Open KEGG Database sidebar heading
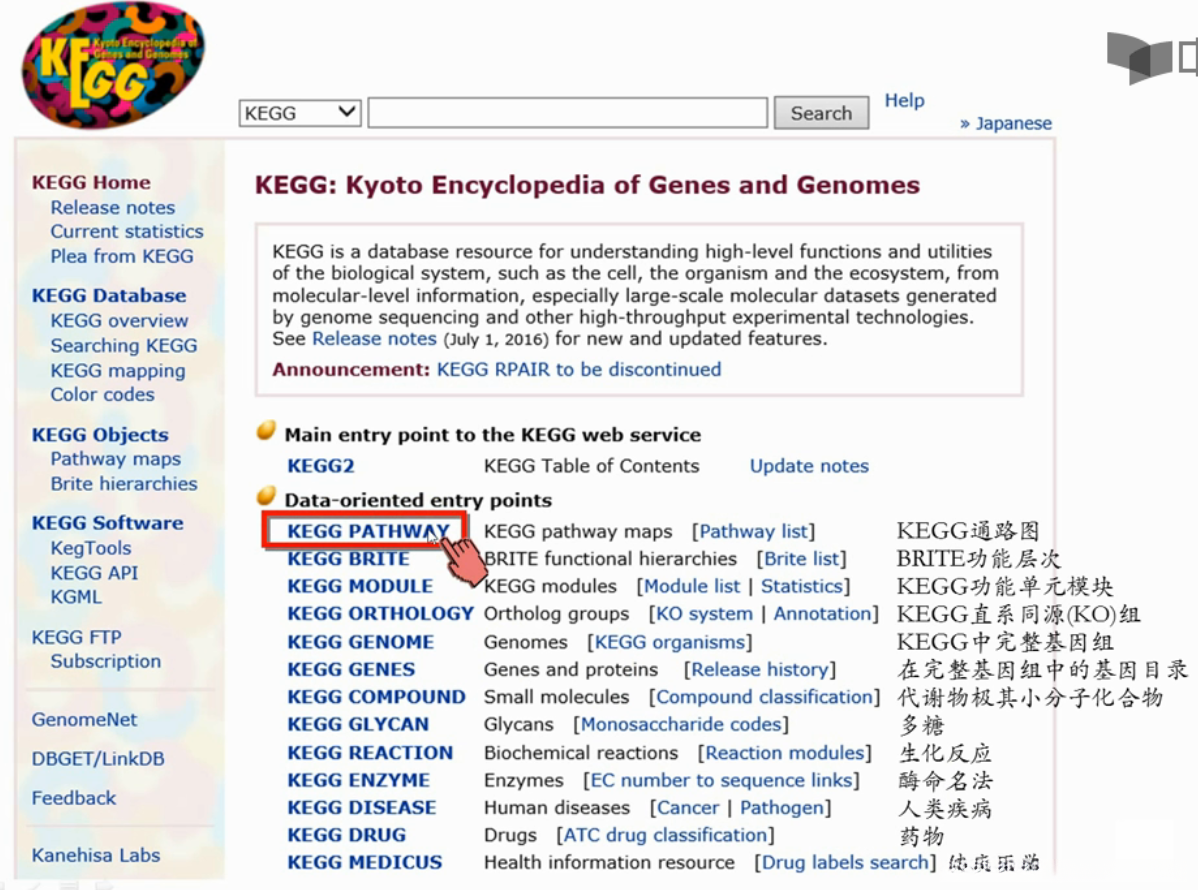 (x=108, y=296)
